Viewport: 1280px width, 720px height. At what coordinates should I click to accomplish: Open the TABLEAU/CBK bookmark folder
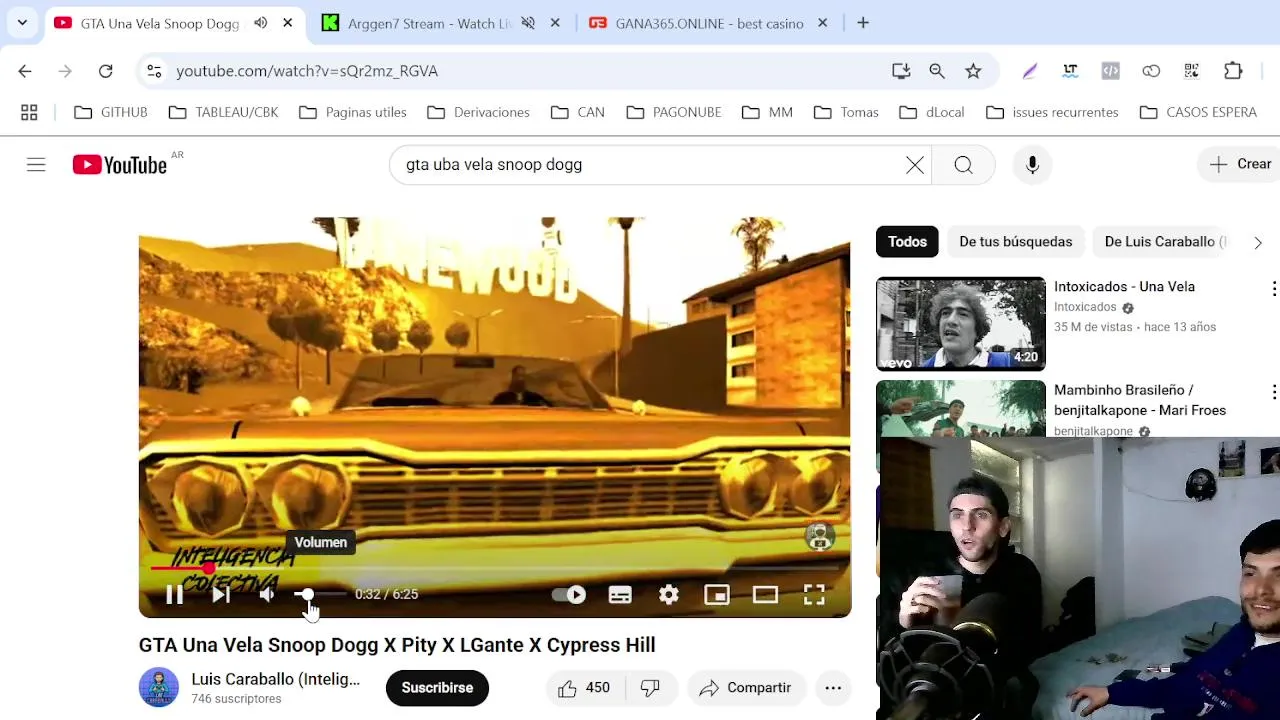click(x=223, y=112)
